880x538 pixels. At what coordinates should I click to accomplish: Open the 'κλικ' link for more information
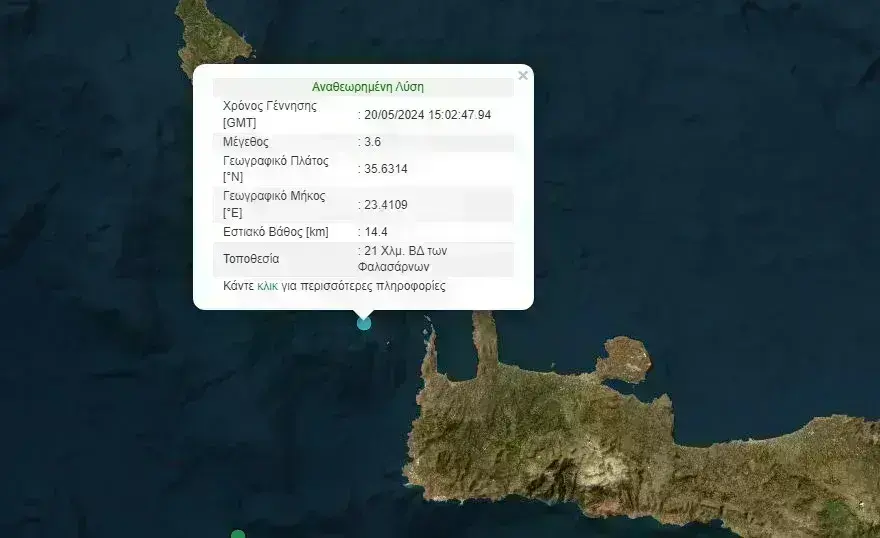267,286
